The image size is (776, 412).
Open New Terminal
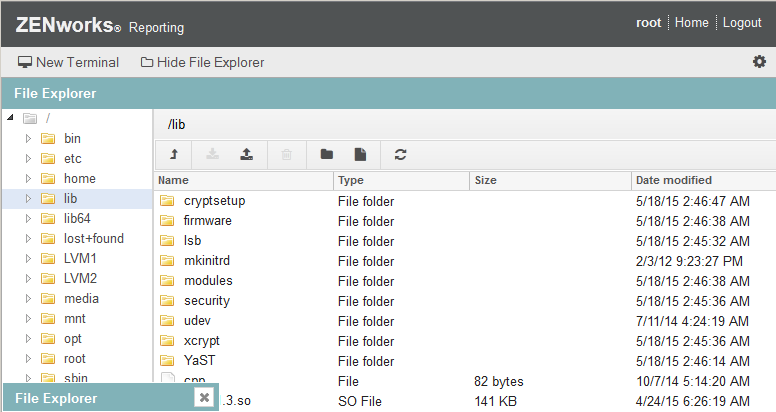click(x=69, y=62)
